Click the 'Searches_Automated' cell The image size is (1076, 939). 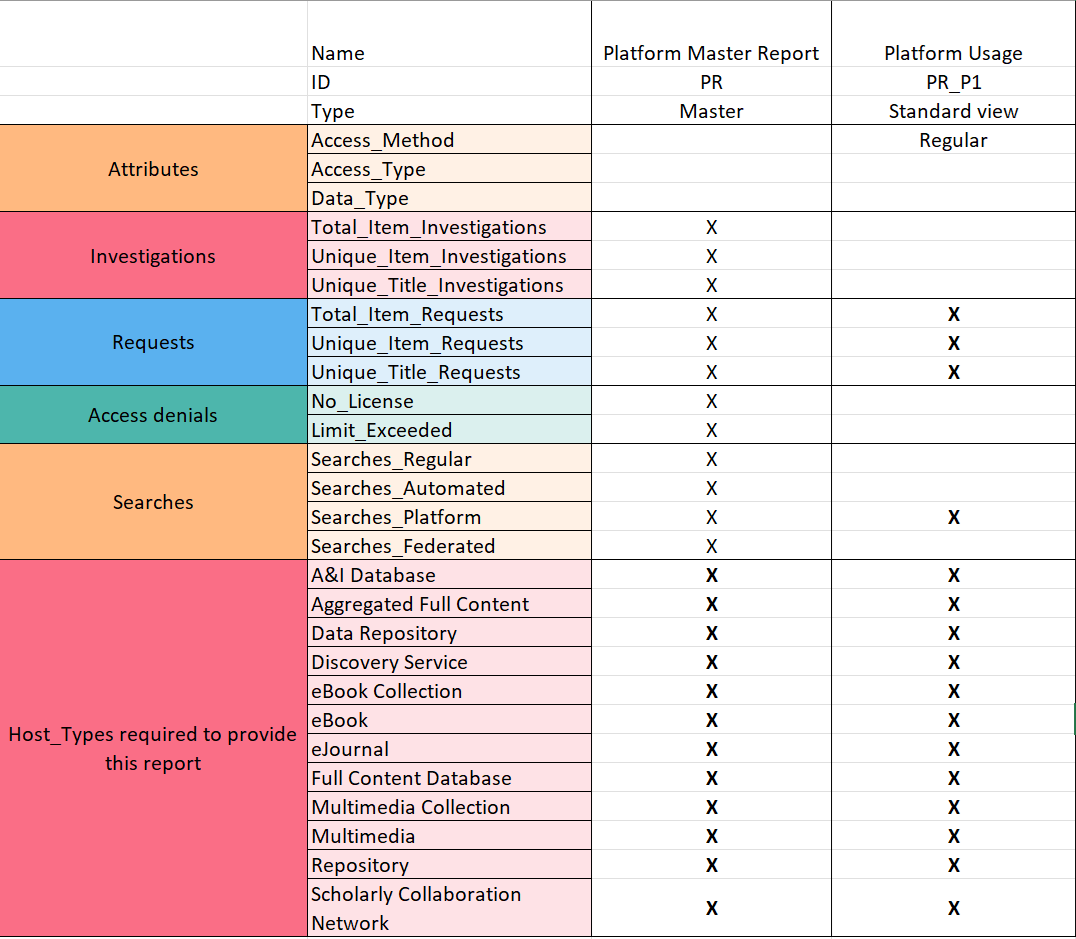pos(449,487)
